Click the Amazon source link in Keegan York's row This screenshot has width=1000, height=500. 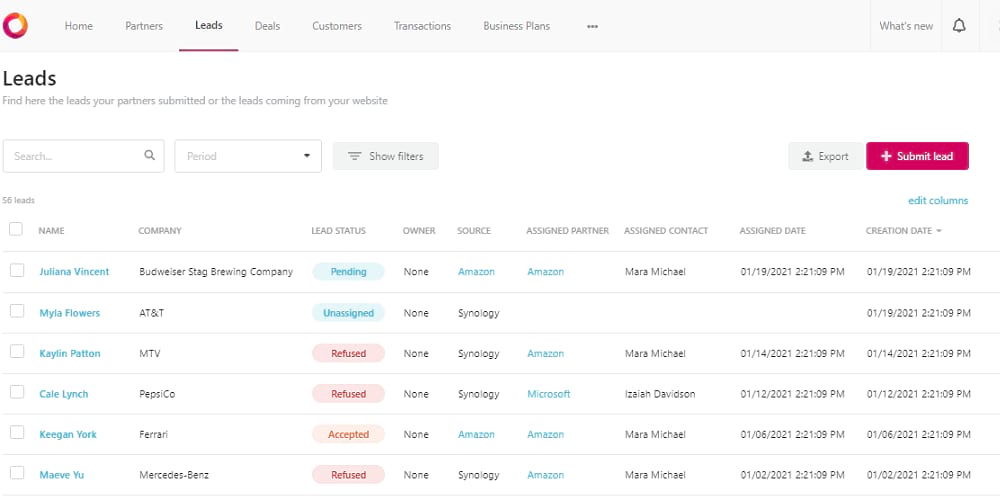[x=476, y=434]
